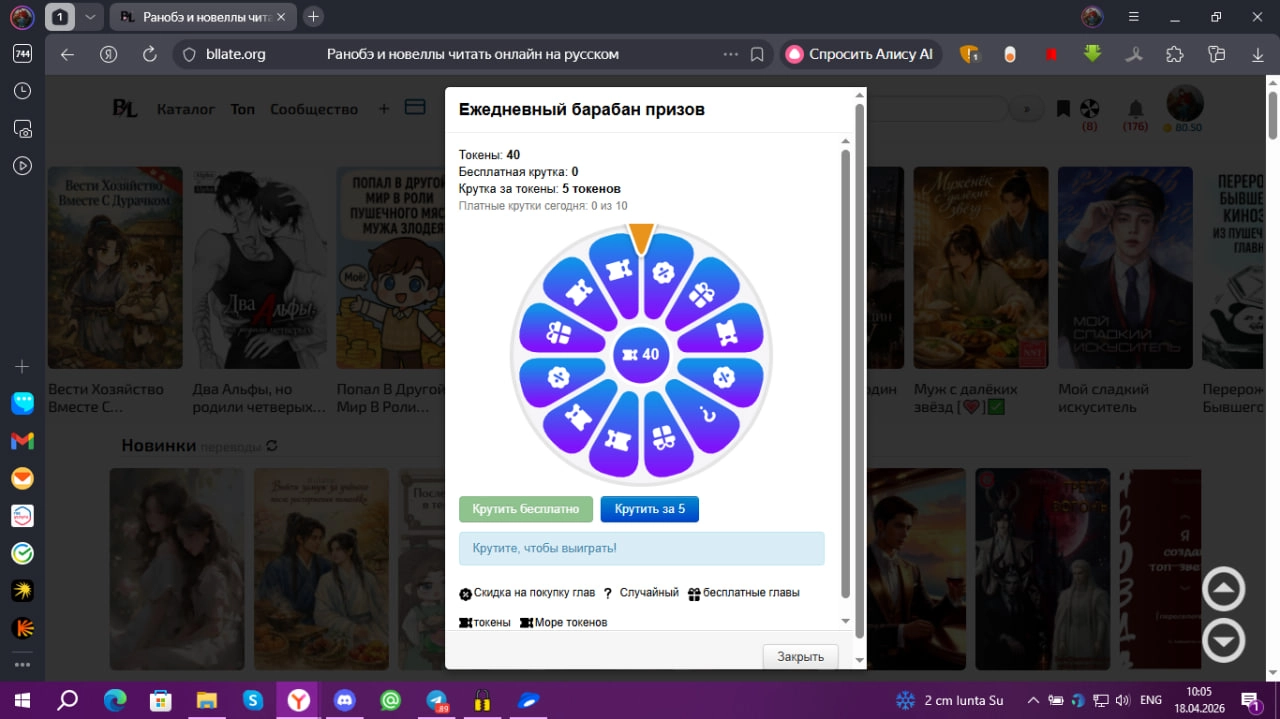The height and width of the screenshot is (719, 1280).
Task: Open Discord from the taskbar
Action: (345, 700)
